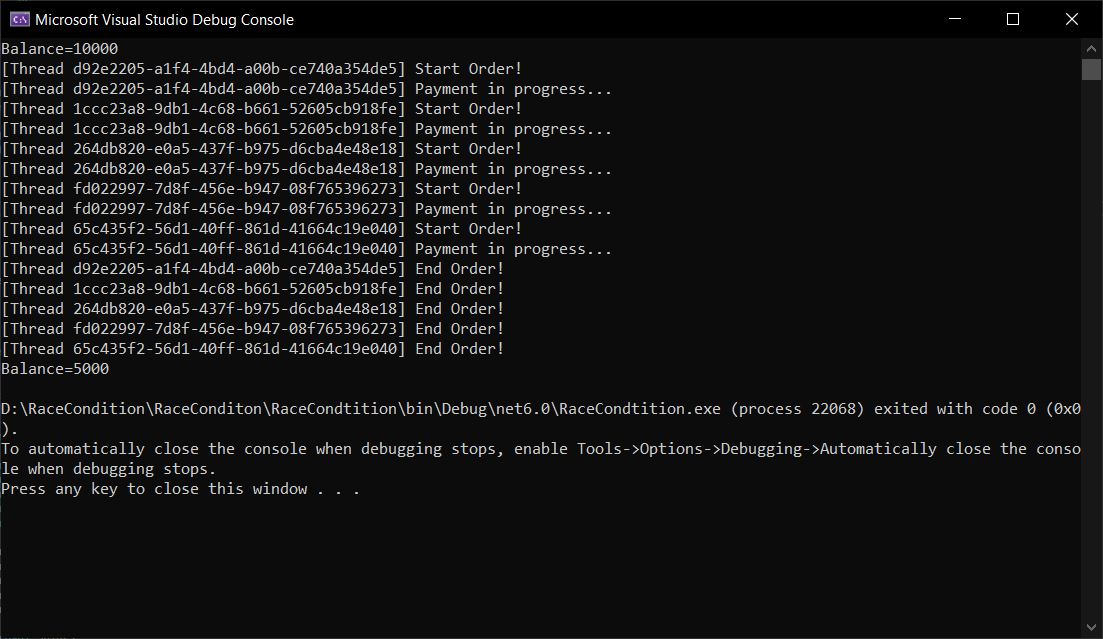Click thread 65c435f2 'End Order!' line
Viewport: 1103px width, 639px height.
(252, 349)
